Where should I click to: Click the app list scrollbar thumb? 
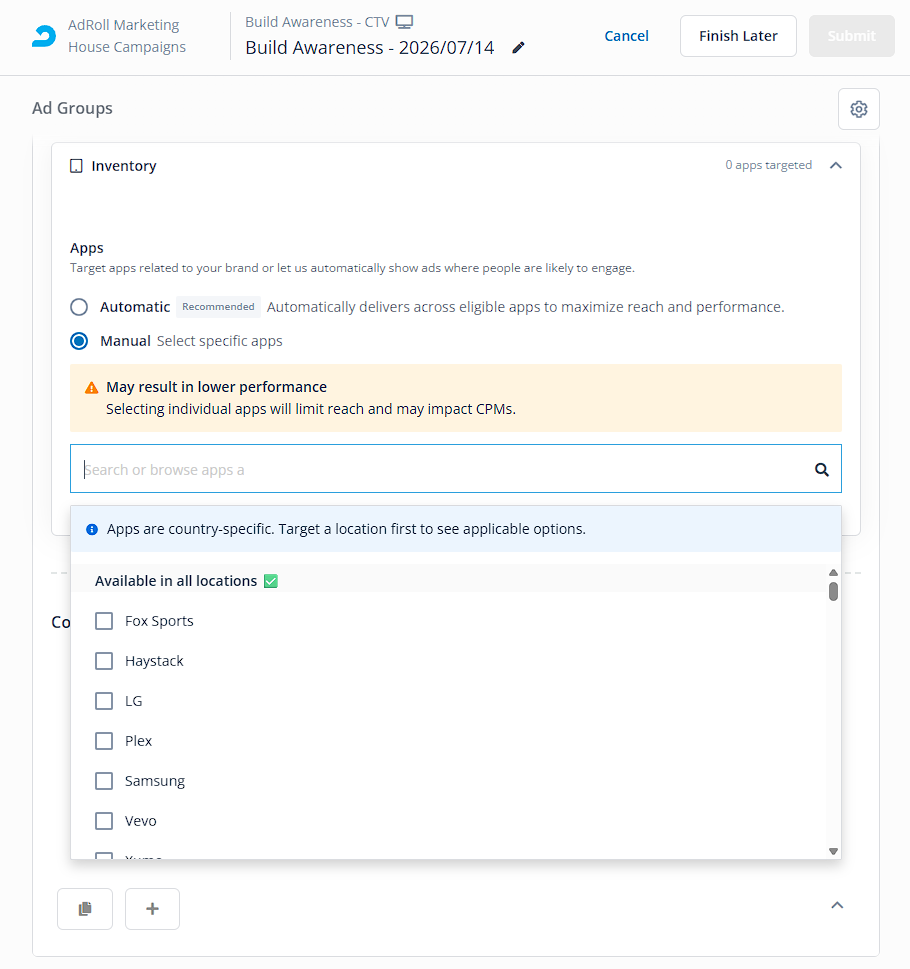click(x=833, y=591)
